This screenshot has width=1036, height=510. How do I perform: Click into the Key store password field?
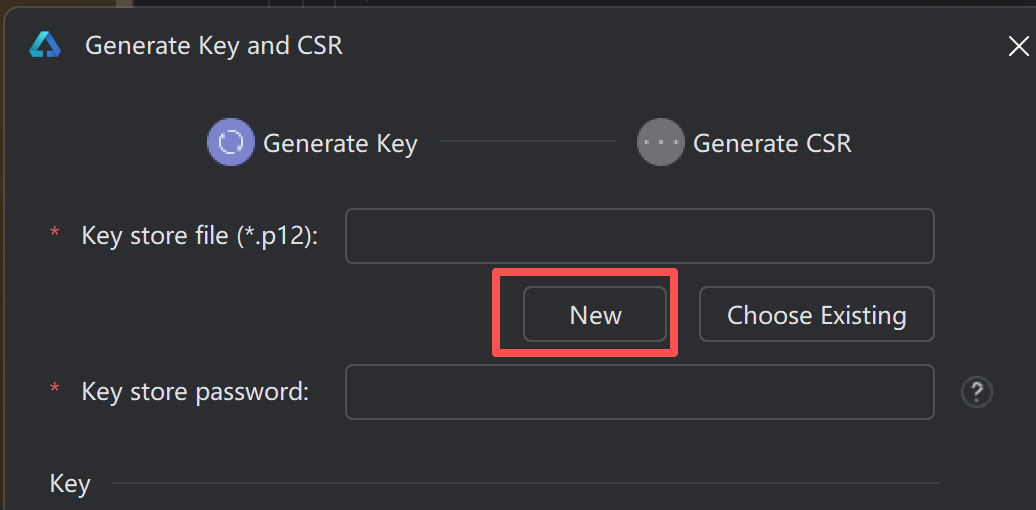click(x=639, y=392)
